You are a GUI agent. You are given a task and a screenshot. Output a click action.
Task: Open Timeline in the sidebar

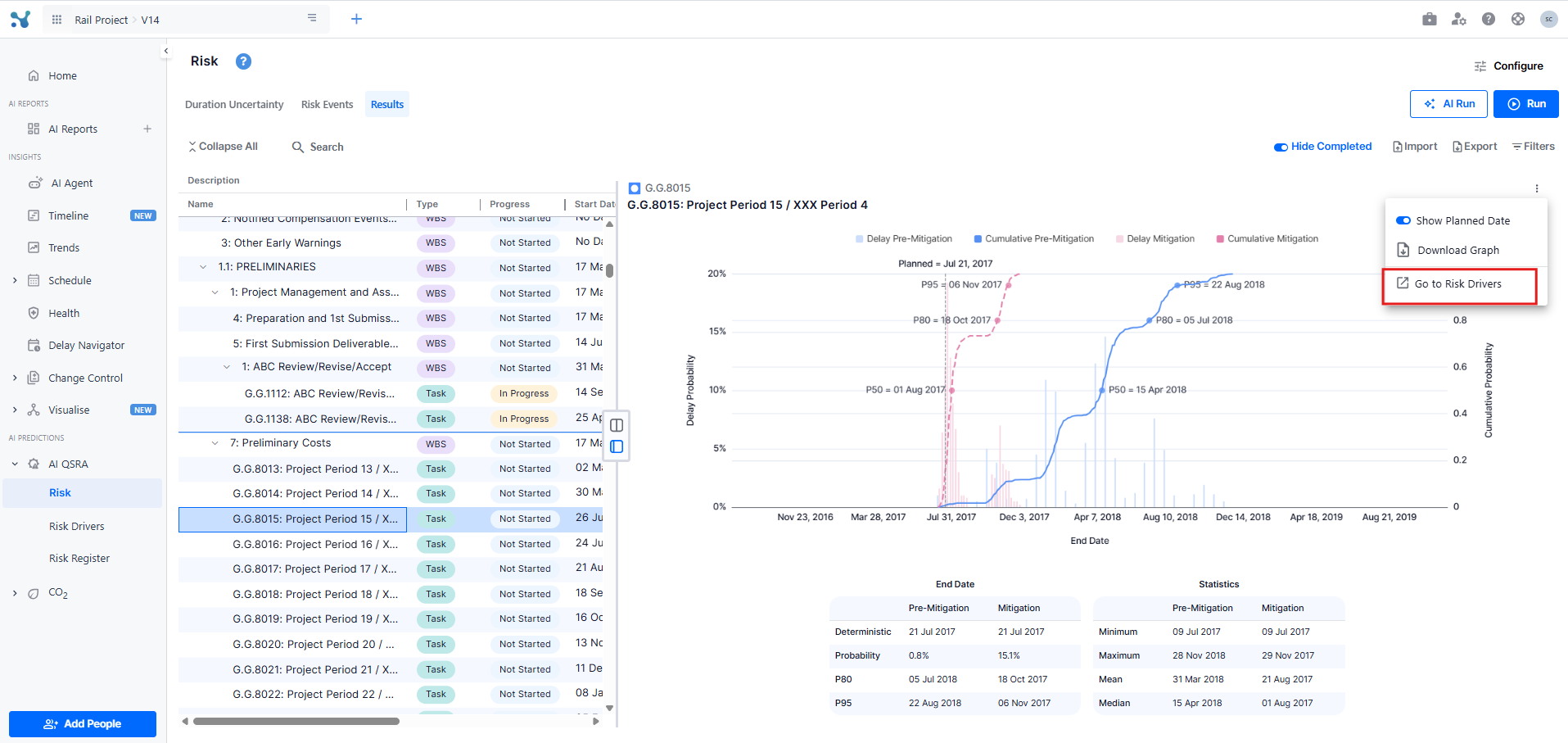coord(68,215)
